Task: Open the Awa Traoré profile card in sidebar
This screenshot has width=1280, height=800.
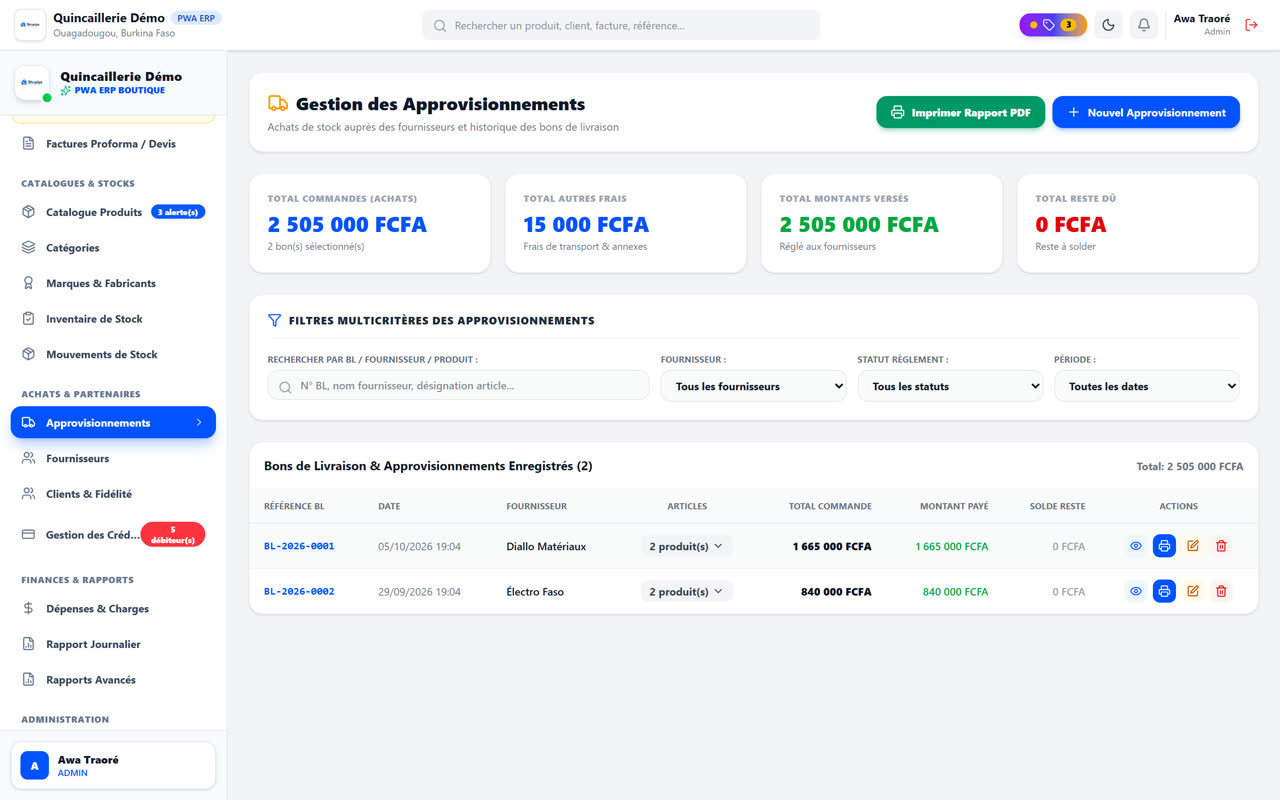Action: 113,766
